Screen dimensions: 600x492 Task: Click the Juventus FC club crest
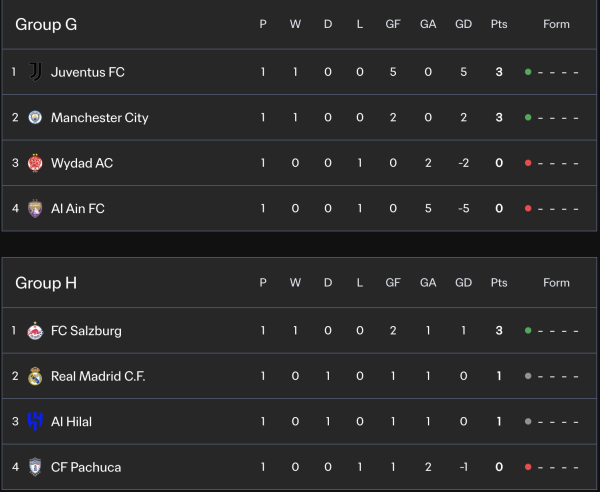coord(35,72)
